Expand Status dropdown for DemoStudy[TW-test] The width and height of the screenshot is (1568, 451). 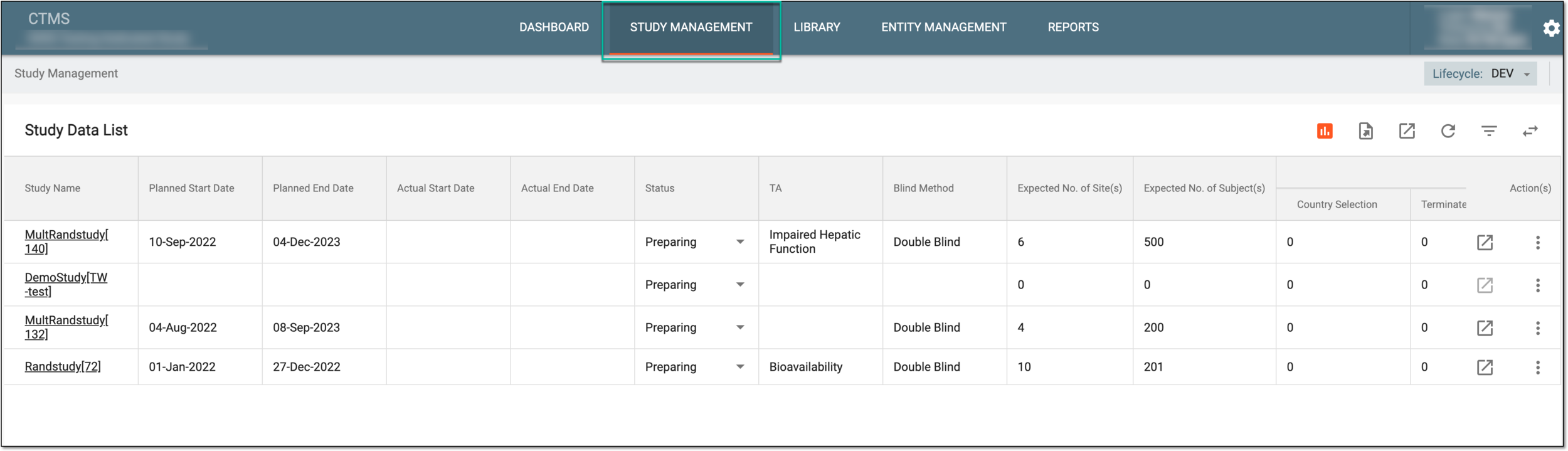tap(740, 285)
